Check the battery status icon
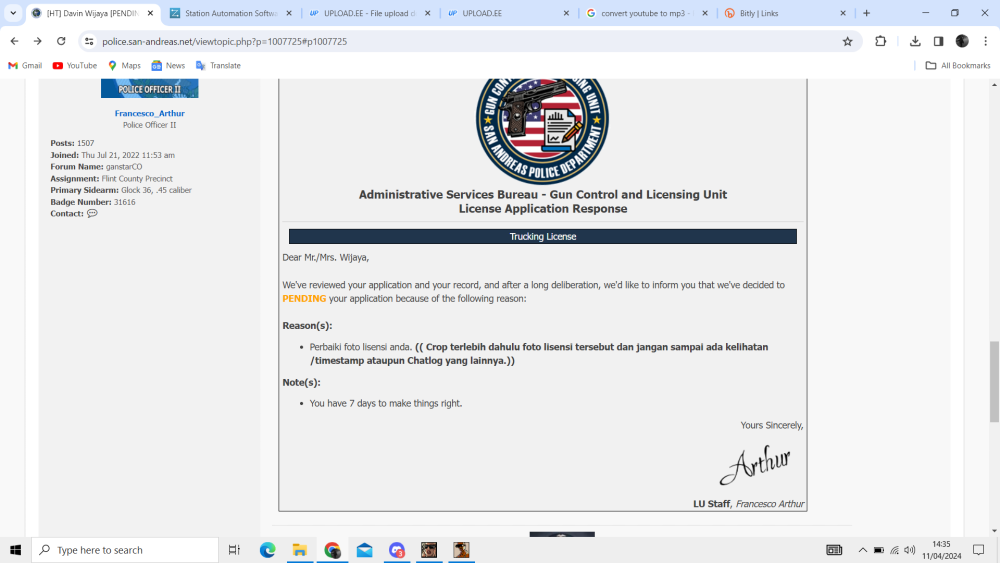 point(878,550)
